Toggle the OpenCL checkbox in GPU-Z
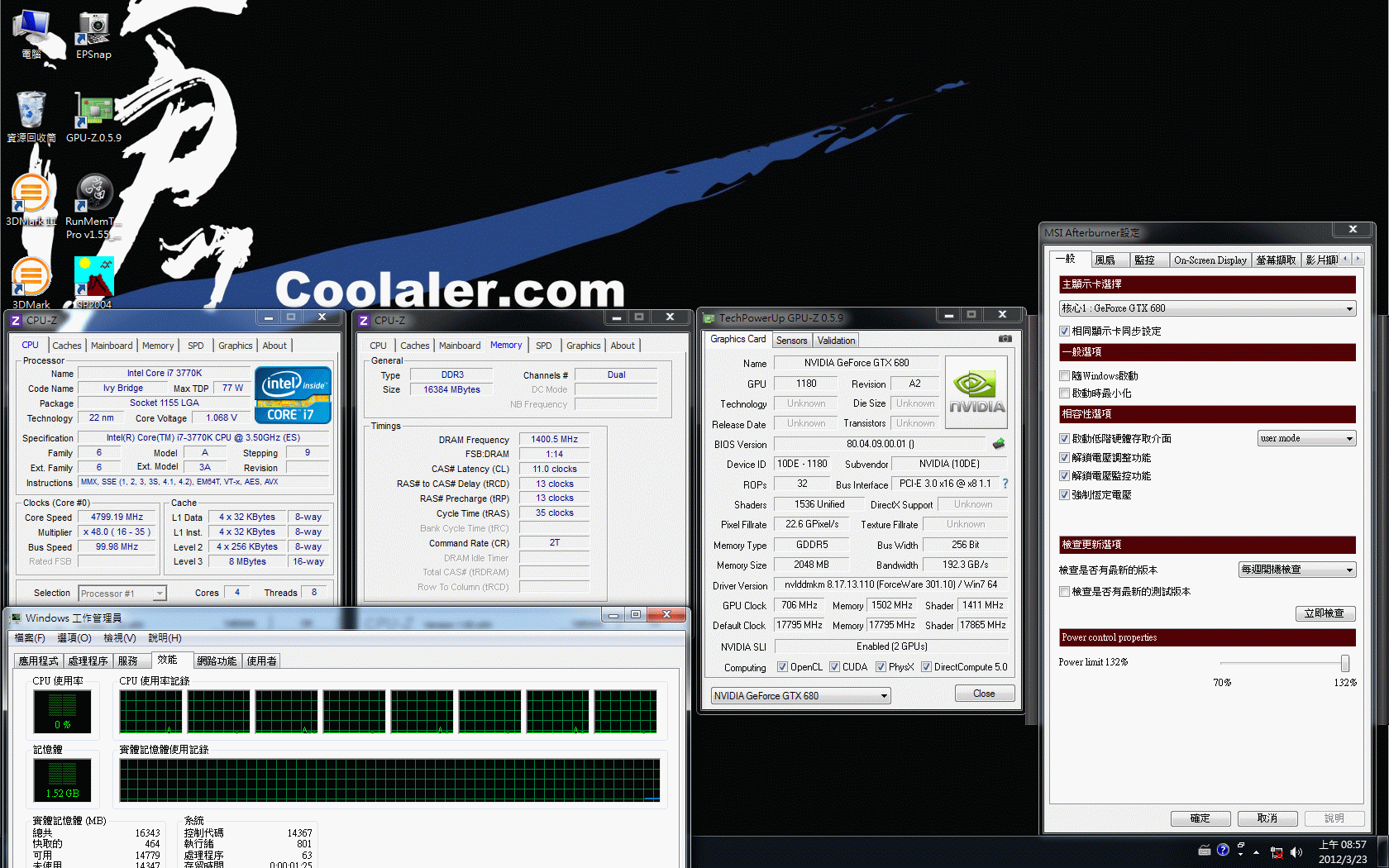The width and height of the screenshot is (1389, 868). 782,667
